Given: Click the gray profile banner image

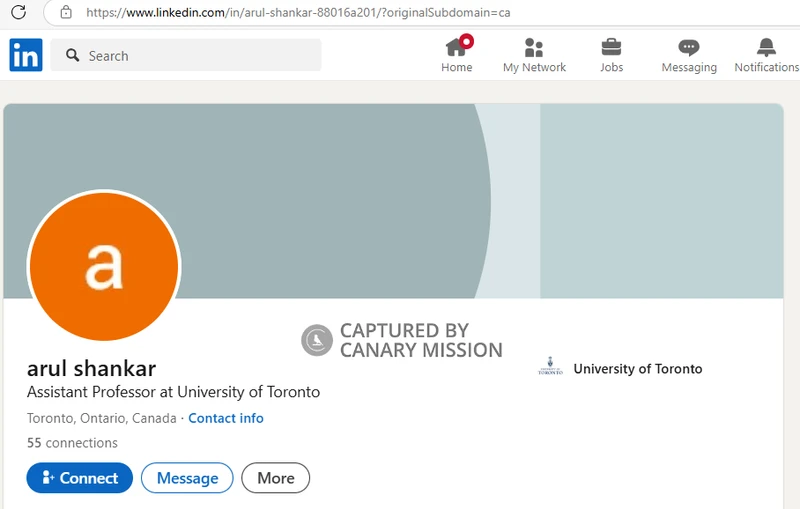Looking at the screenshot, I should click(x=400, y=180).
